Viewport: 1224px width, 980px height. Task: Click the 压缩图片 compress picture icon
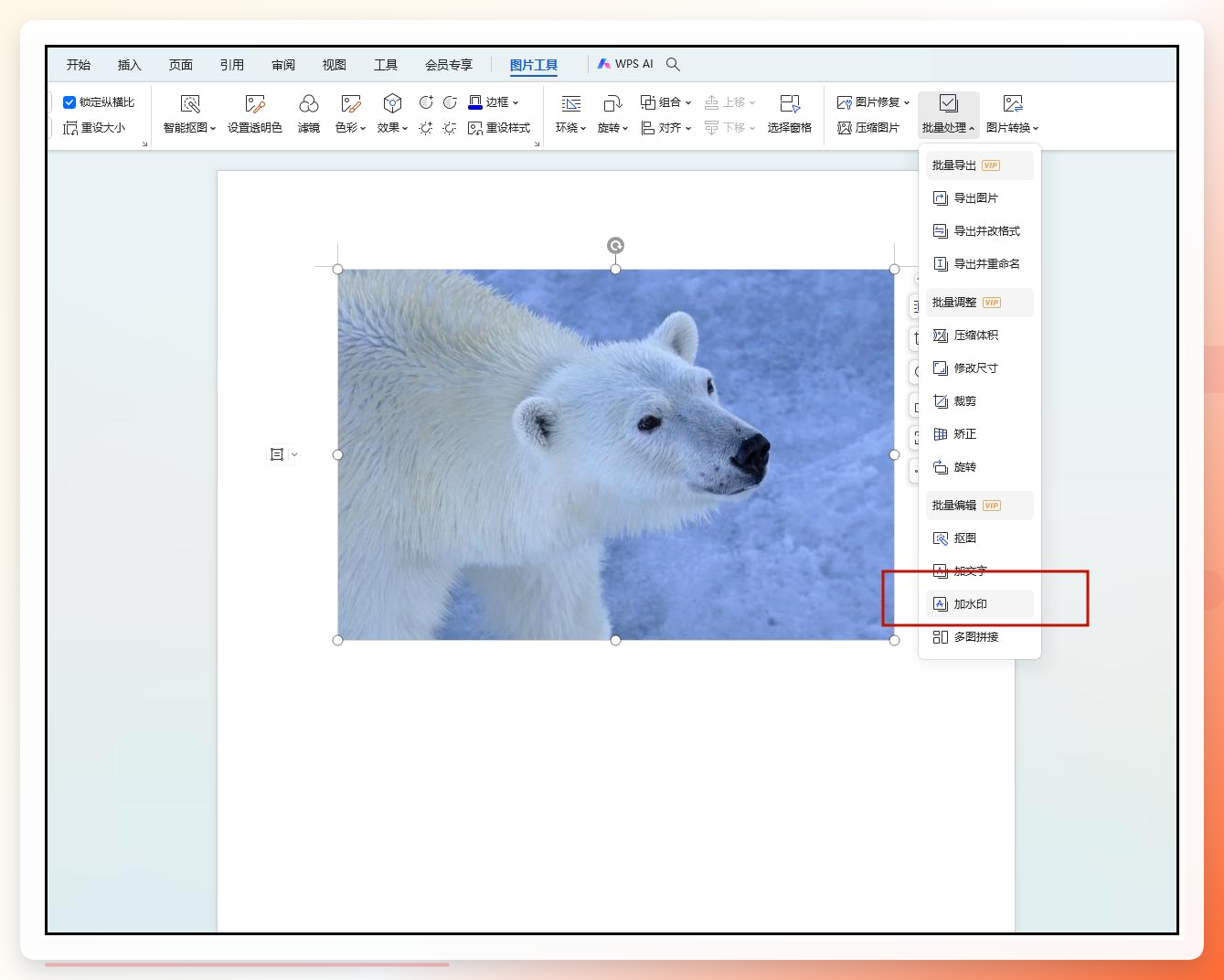845,128
